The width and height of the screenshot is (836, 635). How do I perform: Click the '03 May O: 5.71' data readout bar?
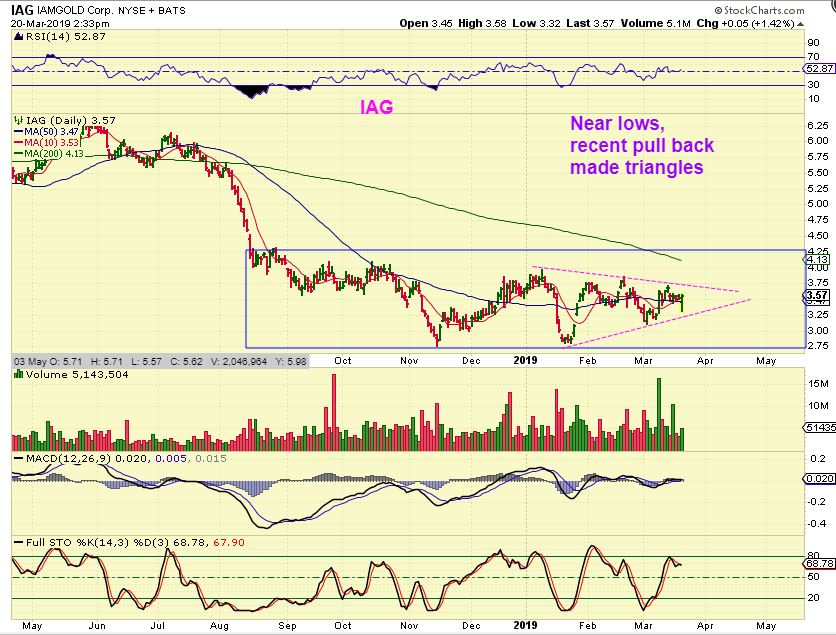160,361
